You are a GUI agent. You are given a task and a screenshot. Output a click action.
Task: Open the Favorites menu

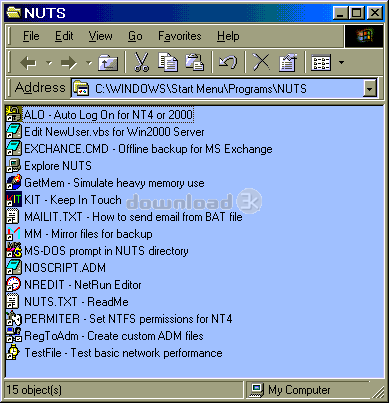pyautogui.click(x=180, y=36)
